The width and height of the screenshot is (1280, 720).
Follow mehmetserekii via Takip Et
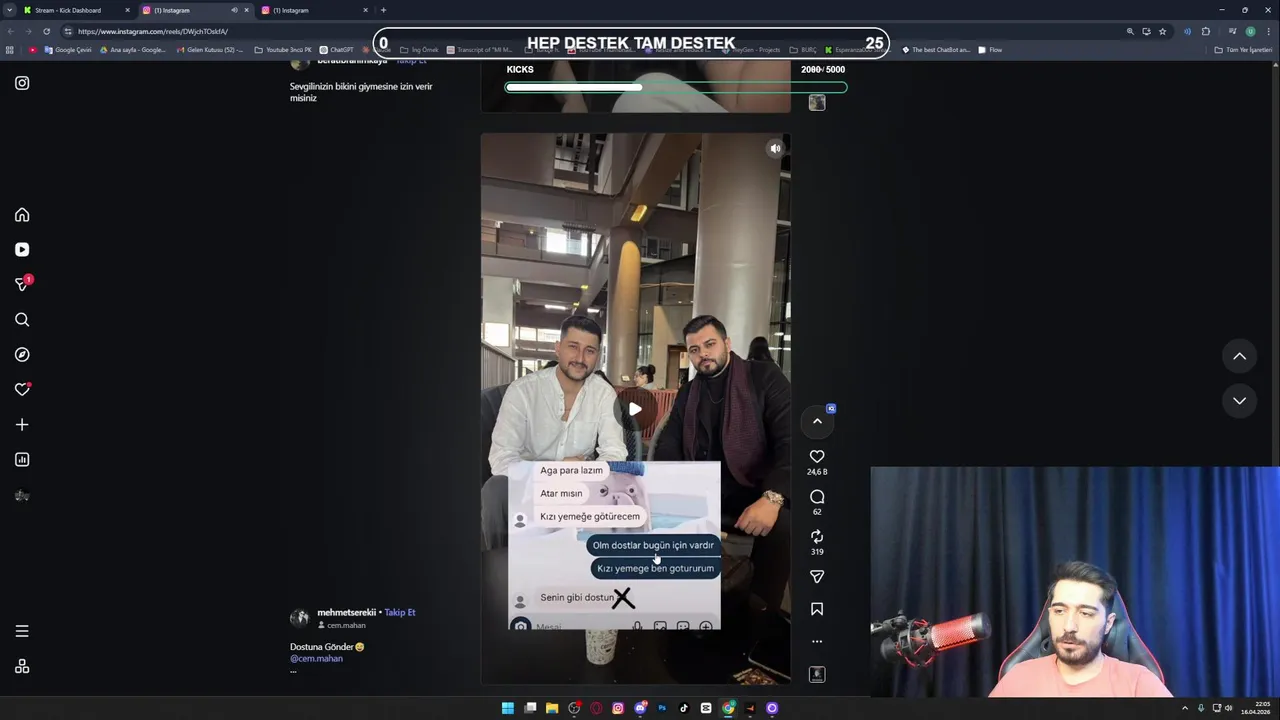400,612
